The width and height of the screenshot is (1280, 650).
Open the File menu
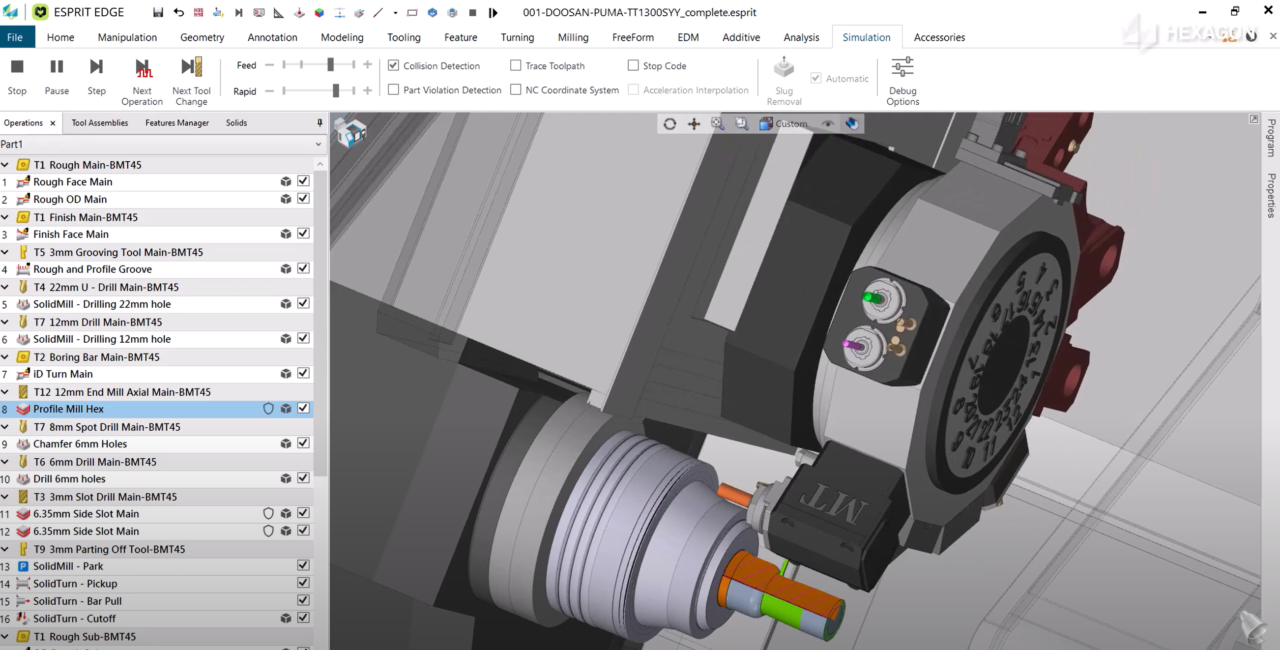click(15, 37)
